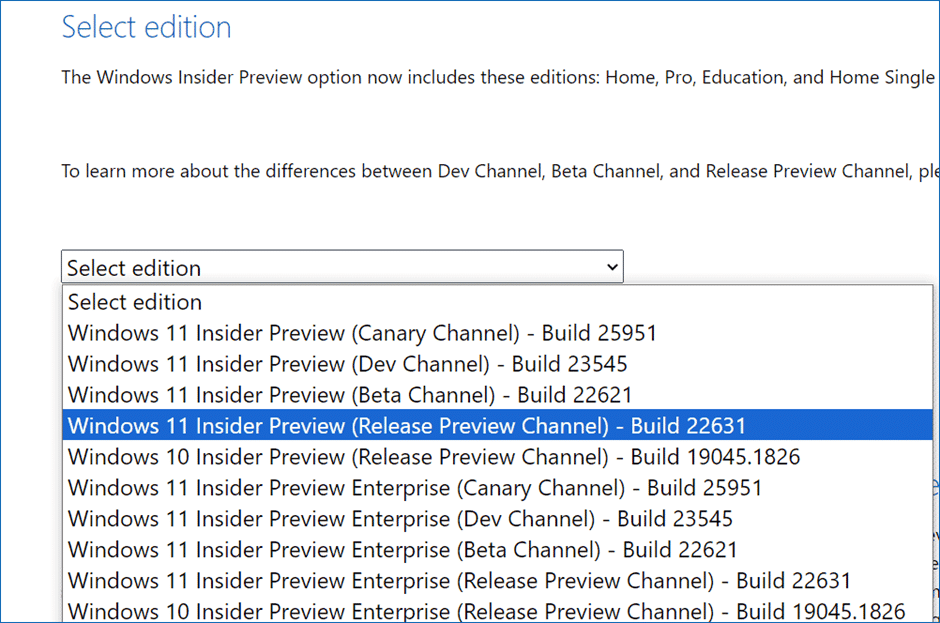
Task: Select Windows 10 Release Preview Build 19045.1826
Action: tap(498, 457)
